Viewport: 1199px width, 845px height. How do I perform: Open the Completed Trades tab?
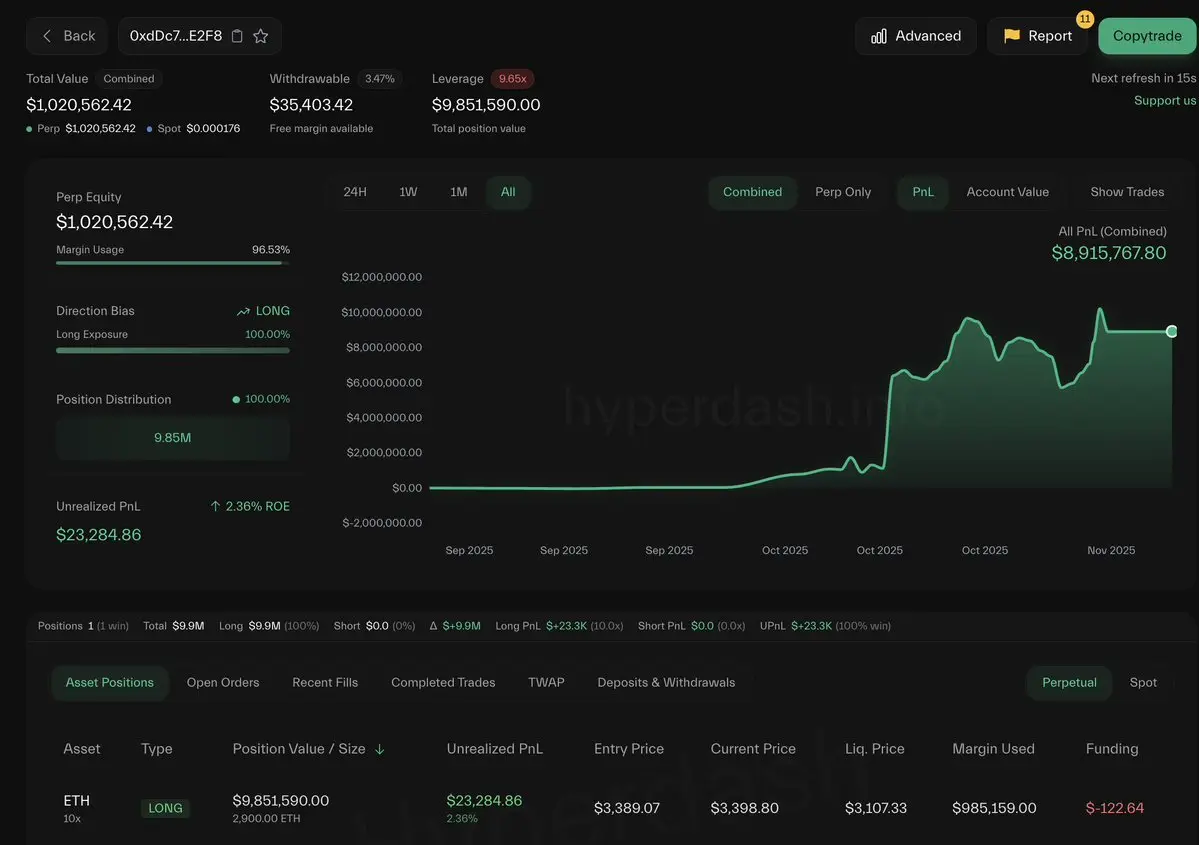[x=443, y=682]
